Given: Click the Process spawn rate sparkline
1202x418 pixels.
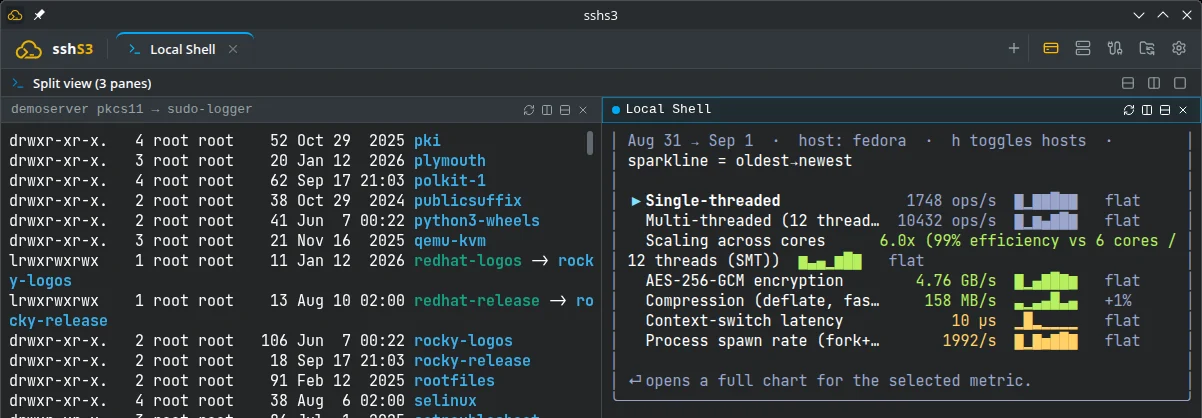Looking at the screenshot, I should [1046, 341].
